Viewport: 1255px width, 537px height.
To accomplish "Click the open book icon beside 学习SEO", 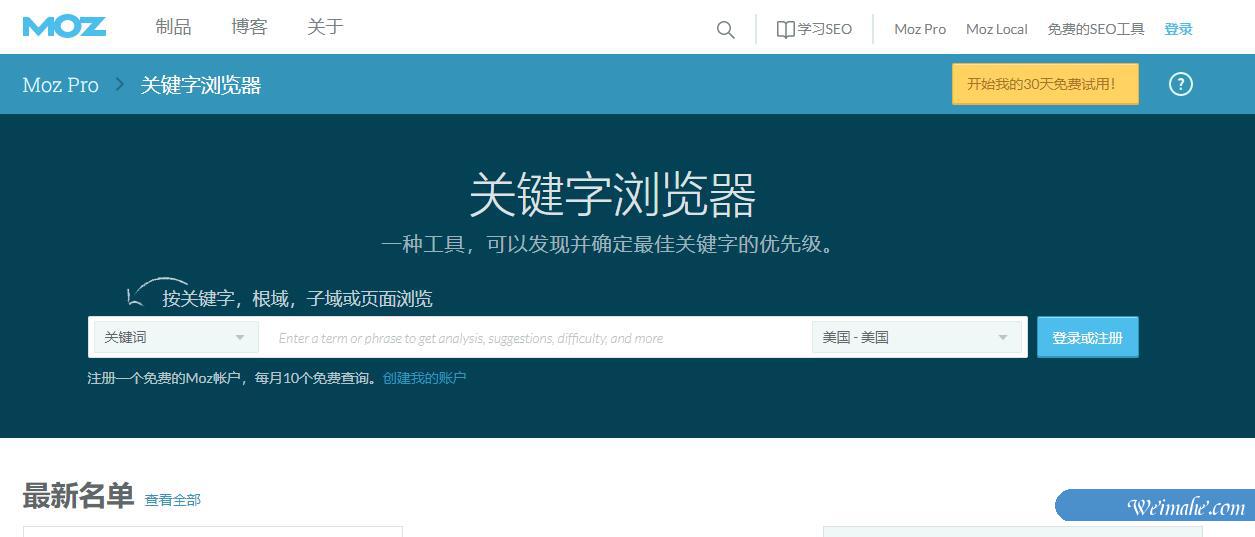I will (786, 29).
